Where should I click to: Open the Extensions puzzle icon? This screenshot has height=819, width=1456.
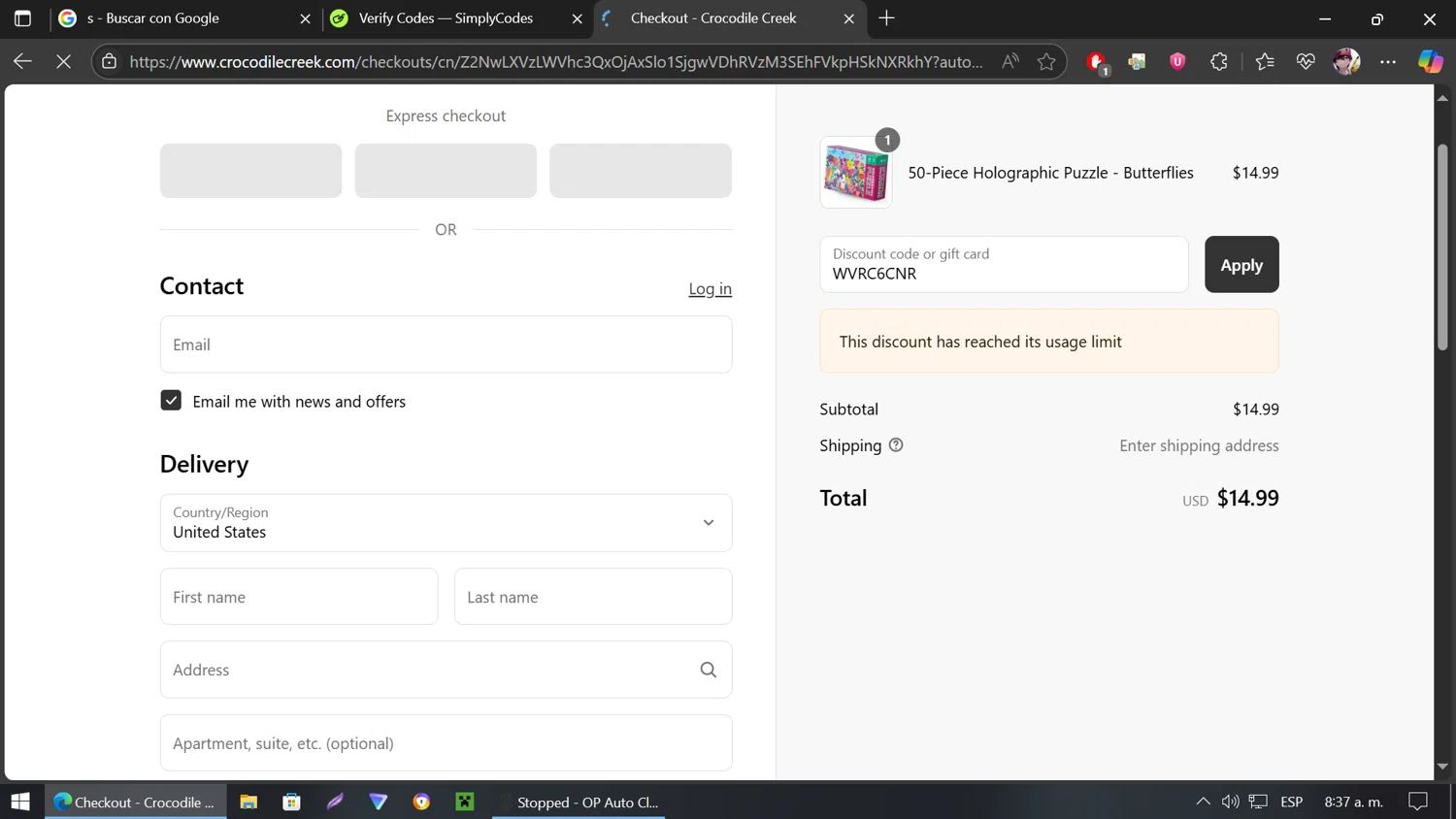1219,62
